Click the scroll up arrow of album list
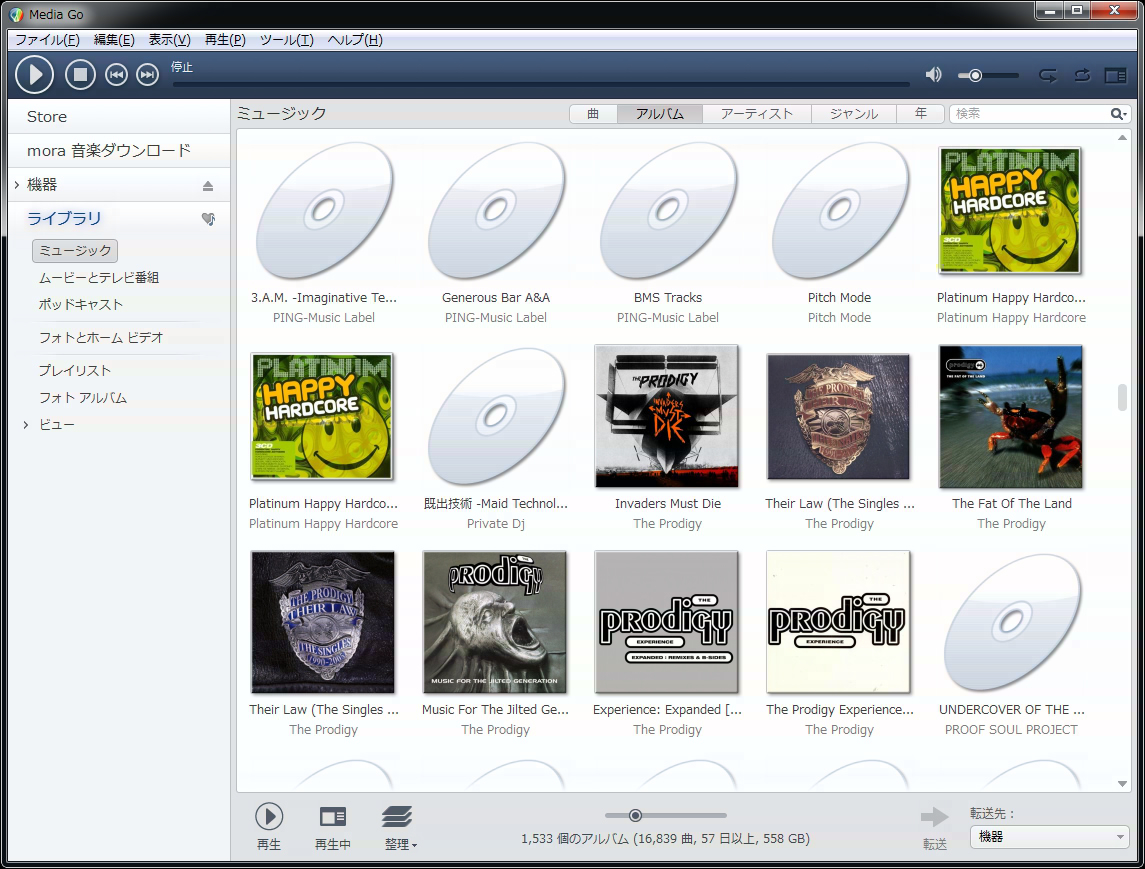 coord(1122,137)
